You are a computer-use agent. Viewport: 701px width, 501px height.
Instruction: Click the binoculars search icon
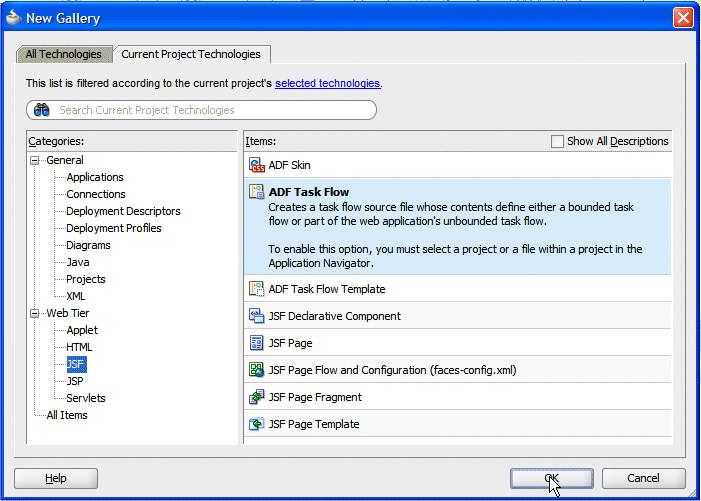pyautogui.click(x=42, y=110)
